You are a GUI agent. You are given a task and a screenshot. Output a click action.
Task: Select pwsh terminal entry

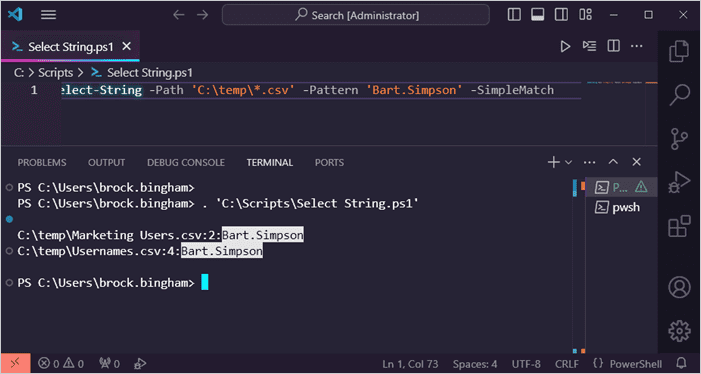(621, 207)
